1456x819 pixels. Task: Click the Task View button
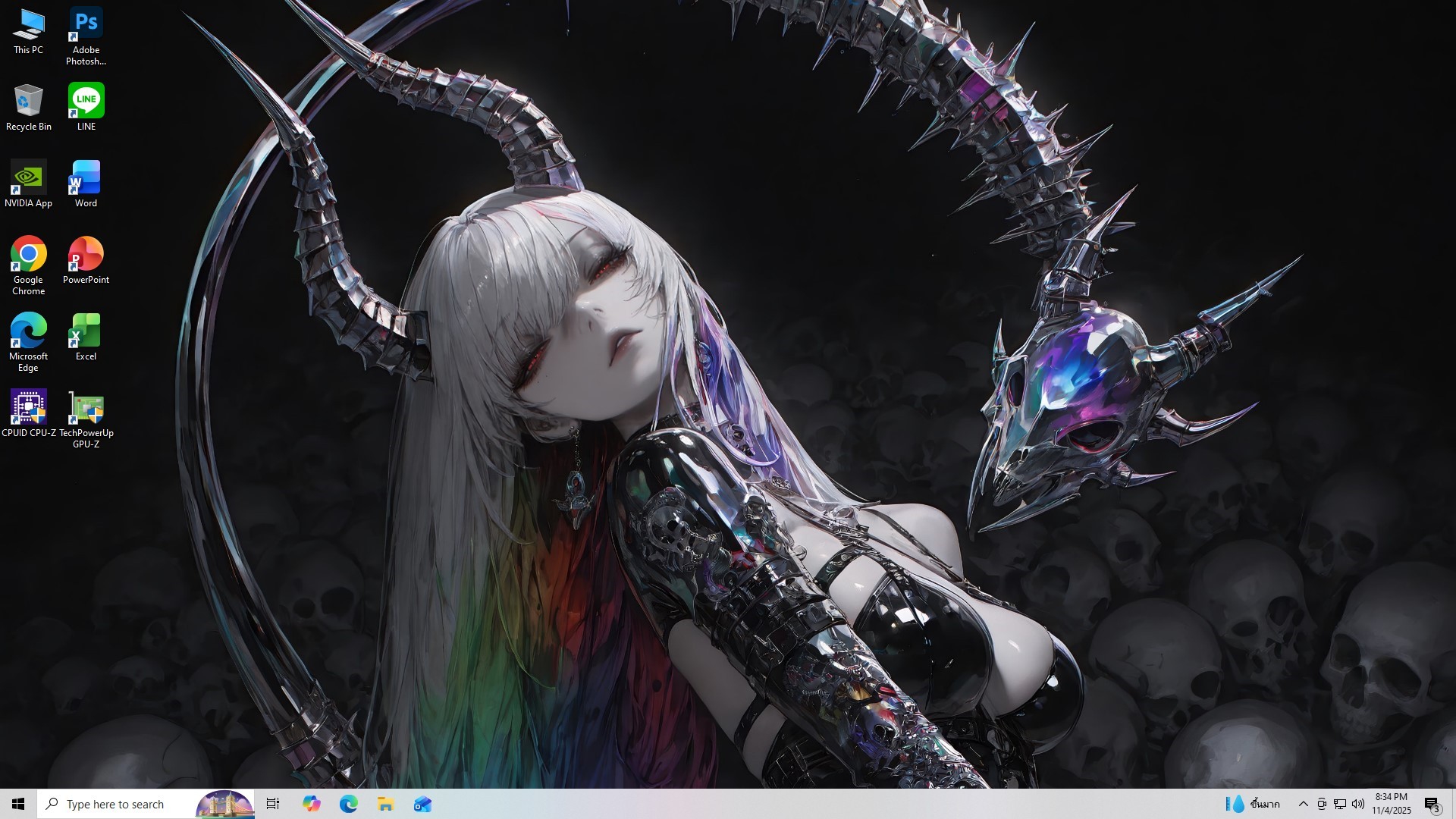click(x=273, y=804)
